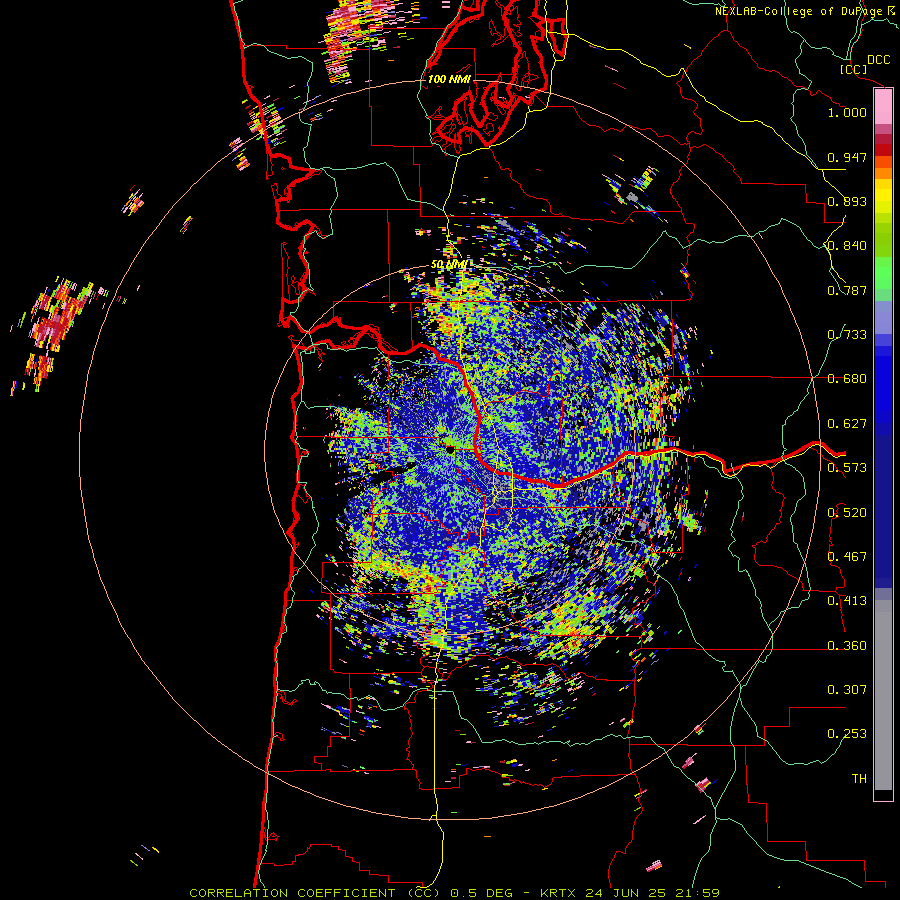This screenshot has height=900, width=900.
Task: Pick the pink segment of the color bar
Action: click(x=883, y=107)
